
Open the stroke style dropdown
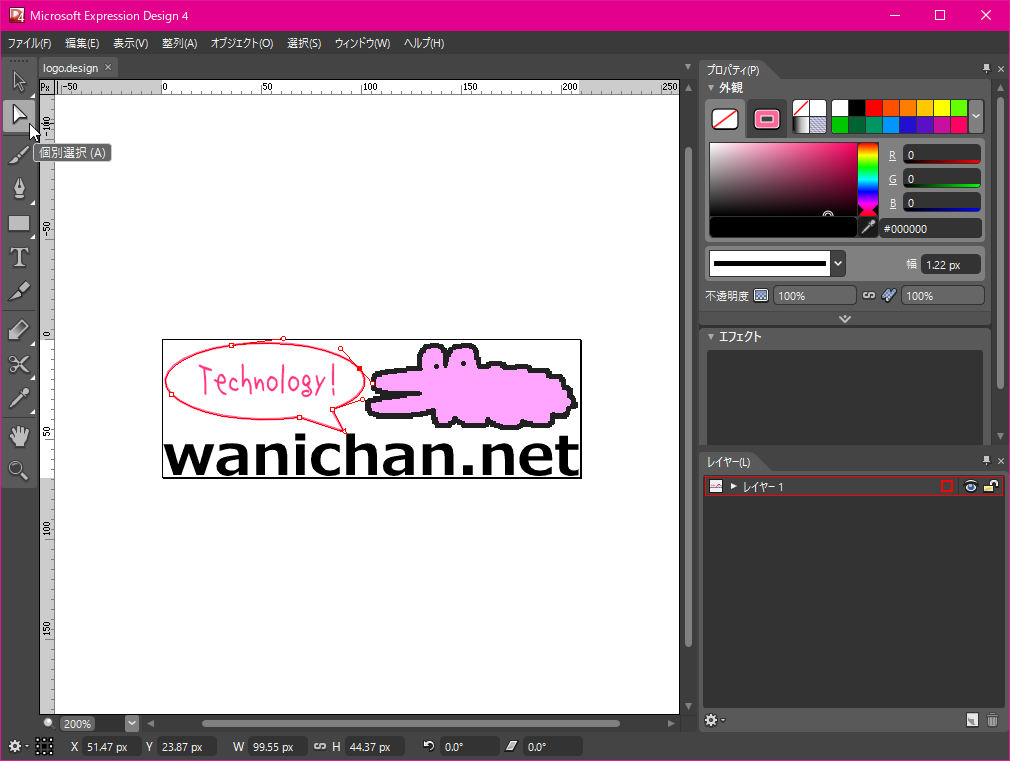pyautogui.click(x=837, y=263)
